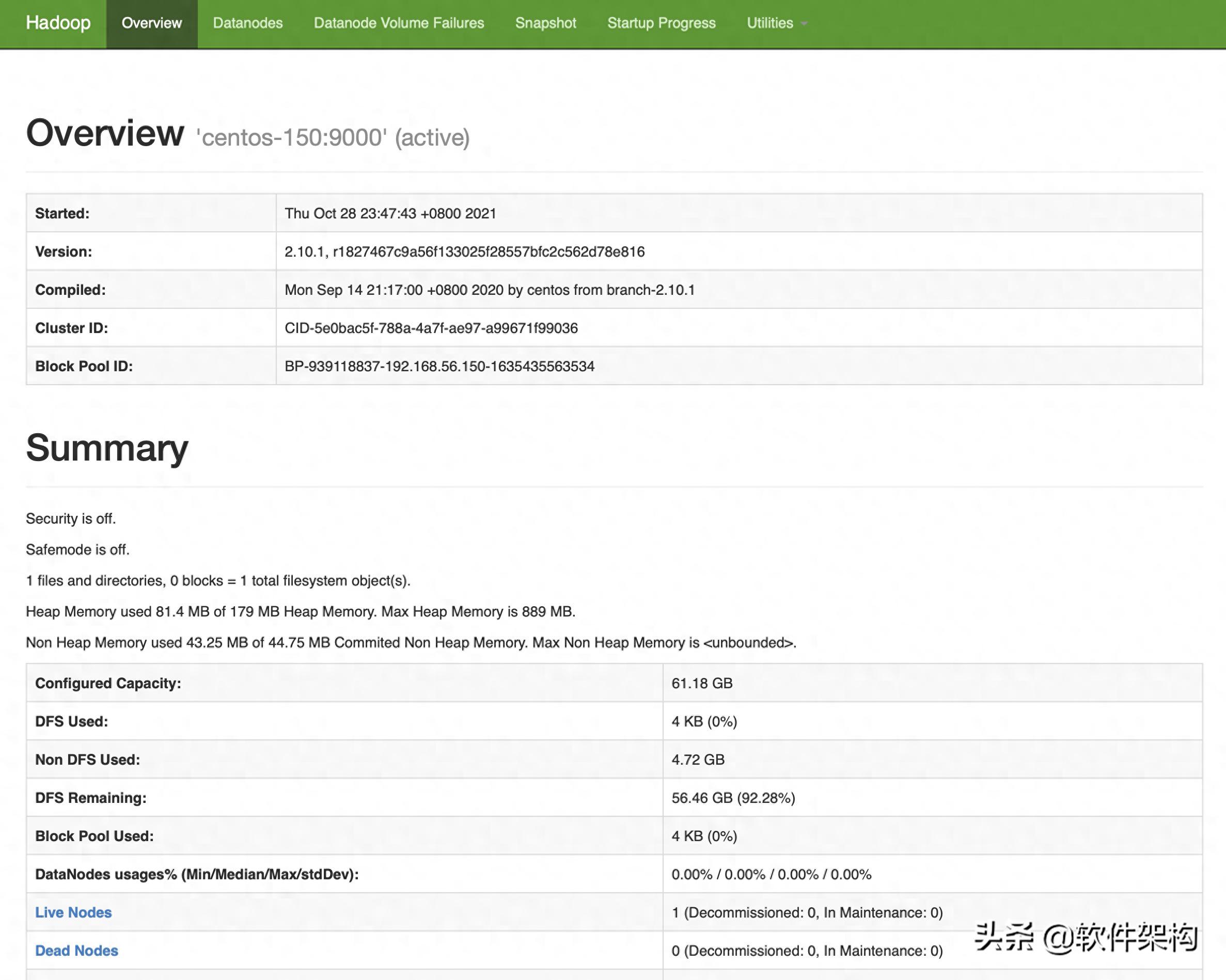Image resolution: width=1226 pixels, height=980 pixels.
Task: Click the Hadoop brand logo text
Action: coord(58,23)
